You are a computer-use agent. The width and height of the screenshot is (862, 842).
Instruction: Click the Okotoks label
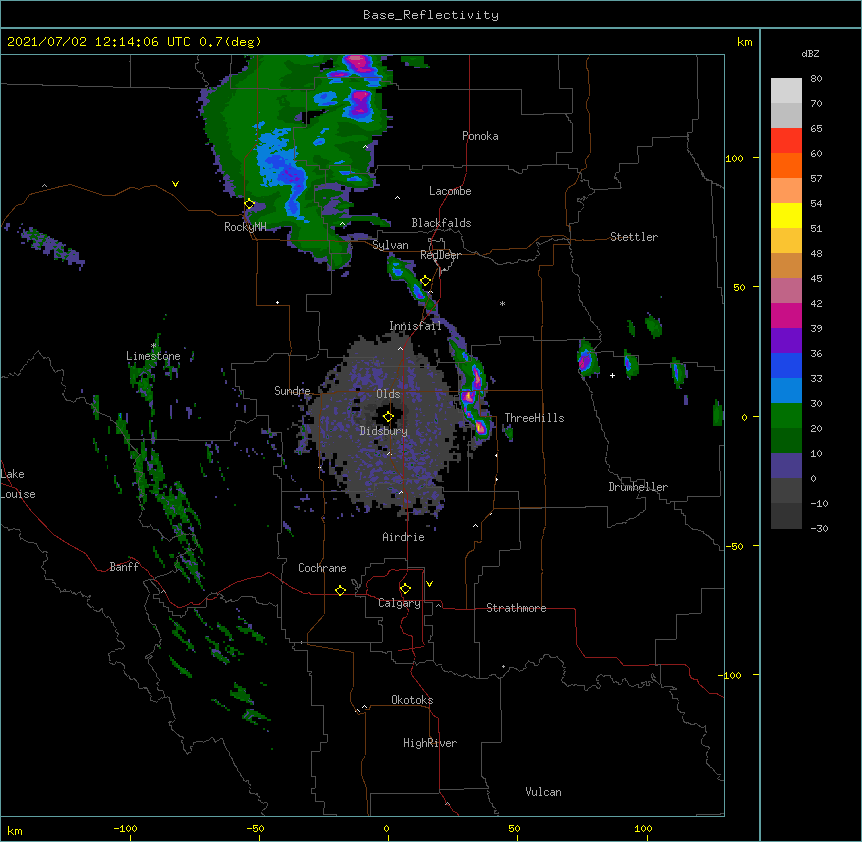coord(412,700)
